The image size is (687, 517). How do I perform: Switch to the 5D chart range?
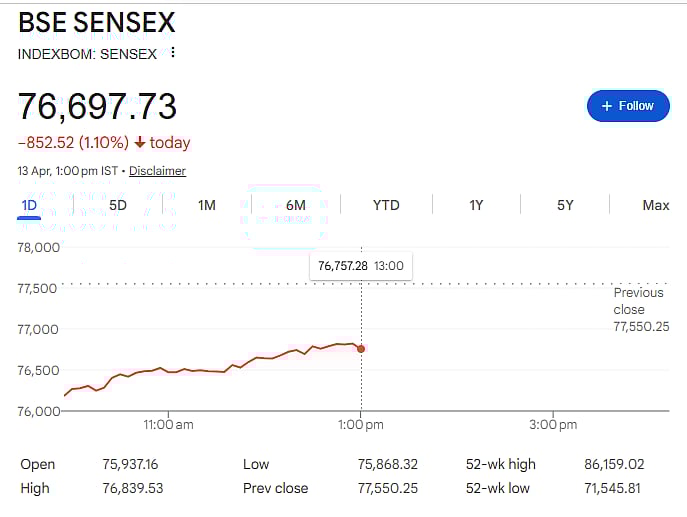(118, 205)
